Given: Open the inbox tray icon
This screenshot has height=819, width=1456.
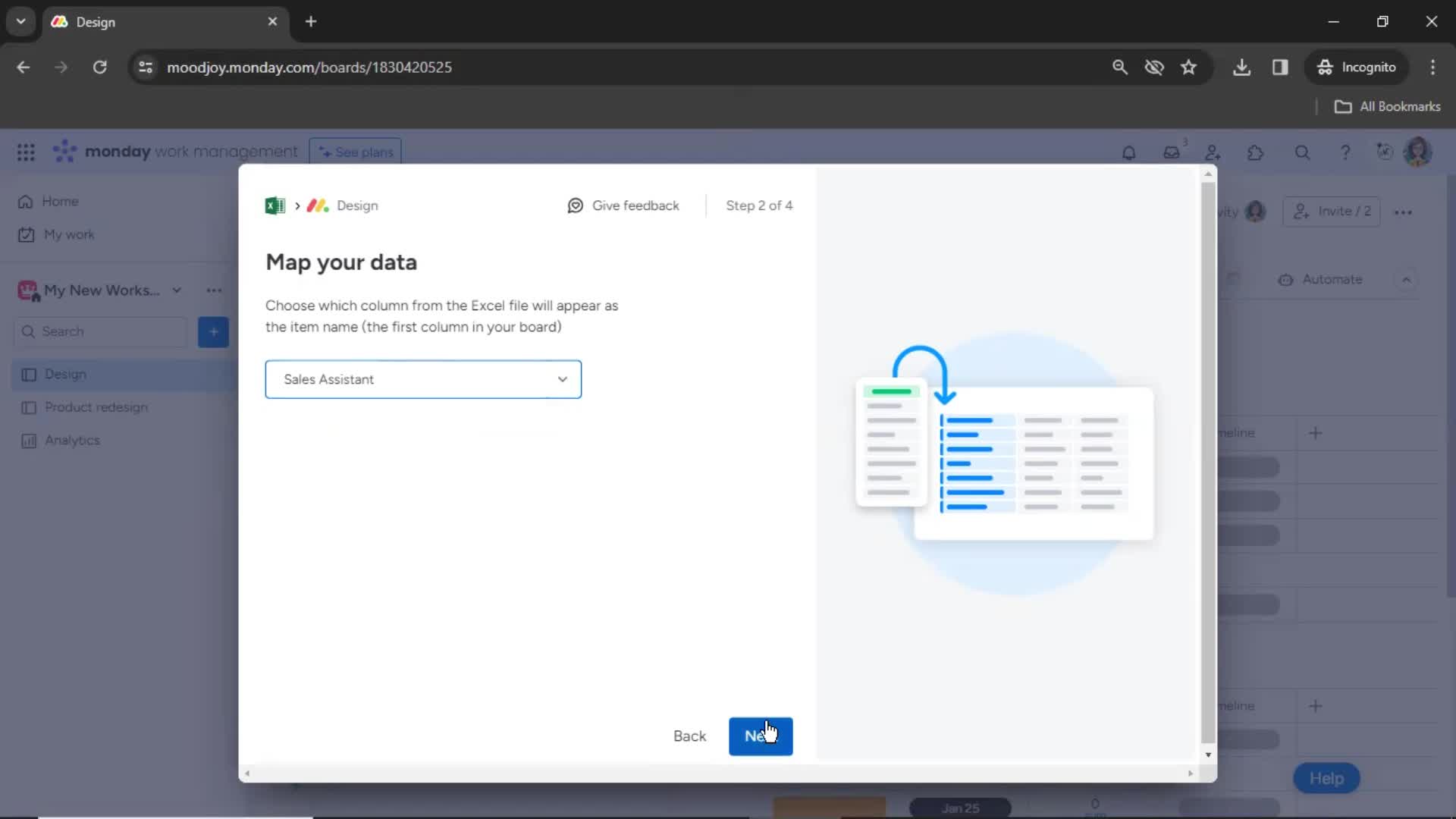Looking at the screenshot, I should click(x=1172, y=152).
